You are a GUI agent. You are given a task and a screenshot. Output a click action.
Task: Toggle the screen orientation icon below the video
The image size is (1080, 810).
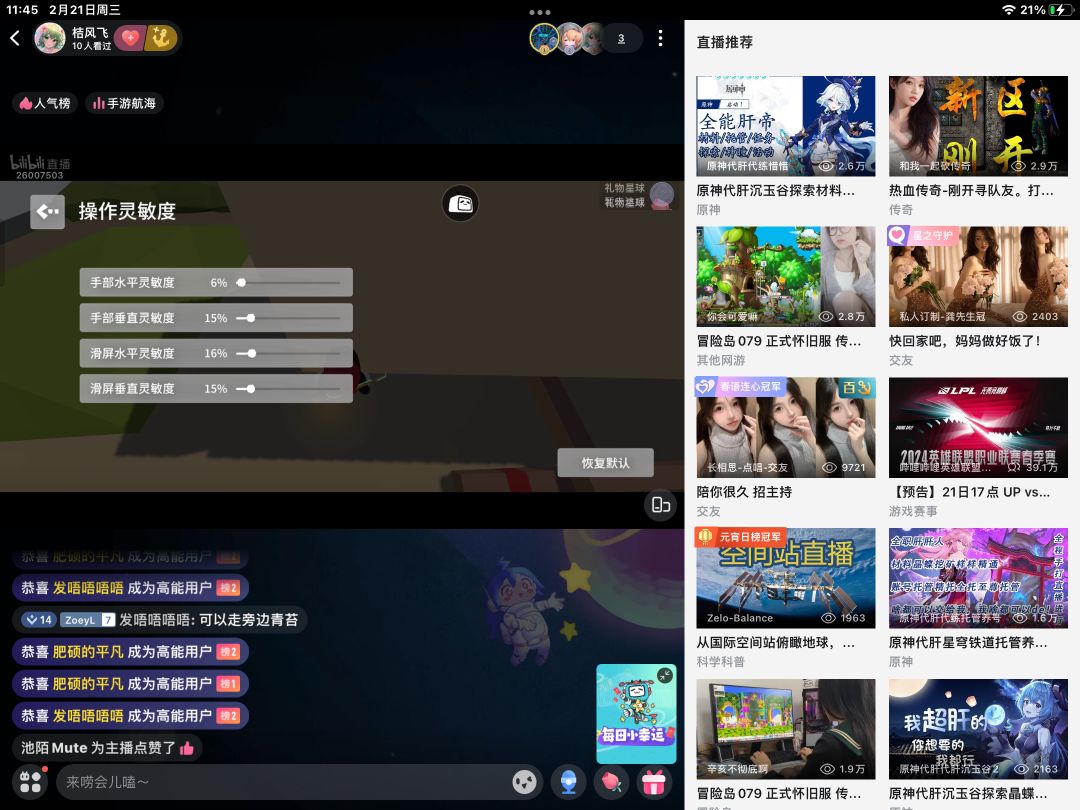point(661,505)
